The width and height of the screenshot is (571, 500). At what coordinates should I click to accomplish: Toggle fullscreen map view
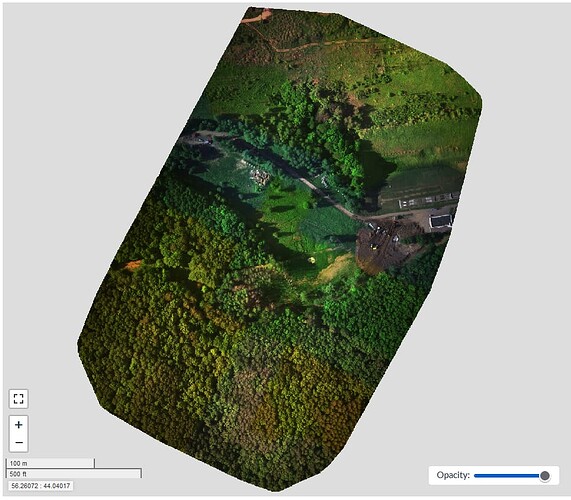pyautogui.click(x=19, y=399)
